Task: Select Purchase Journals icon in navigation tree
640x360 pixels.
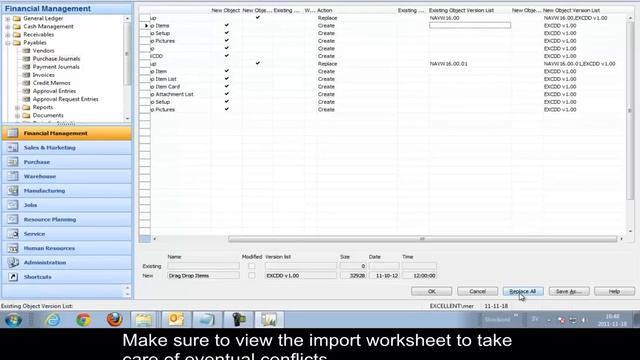Action: (27, 59)
